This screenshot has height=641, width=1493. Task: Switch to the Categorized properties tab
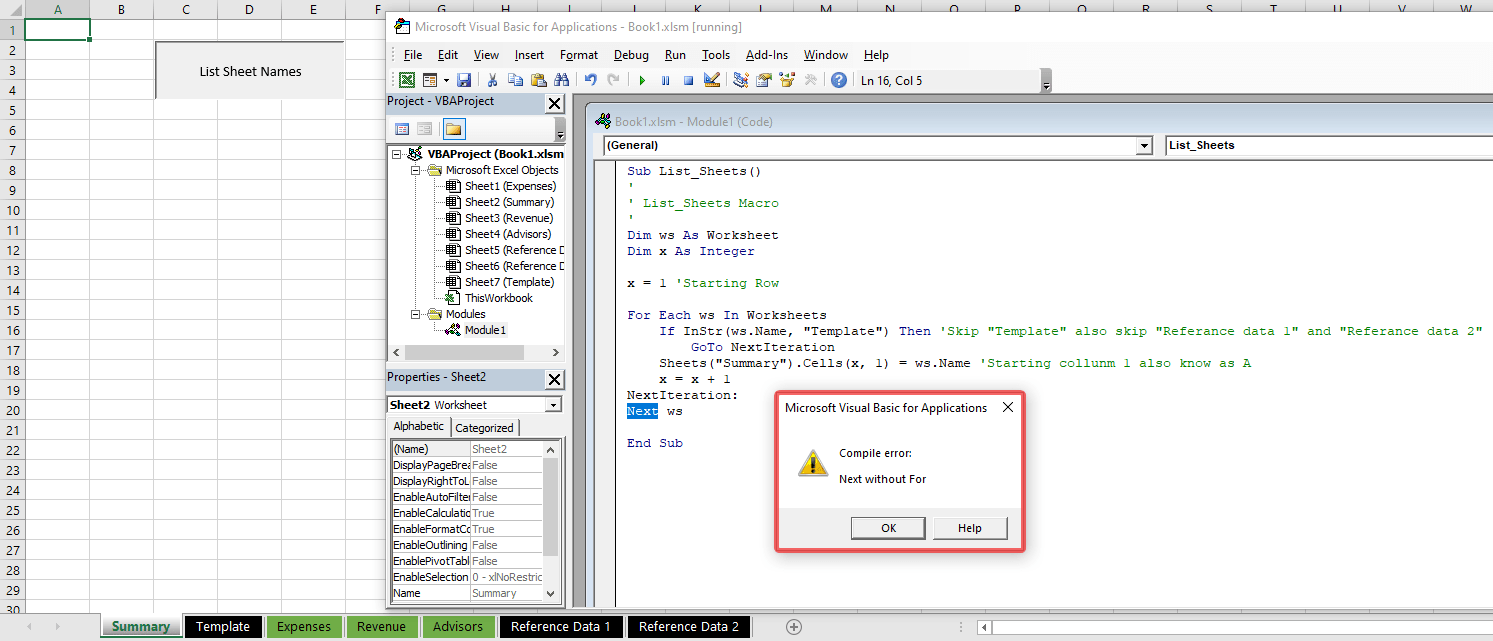(484, 428)
